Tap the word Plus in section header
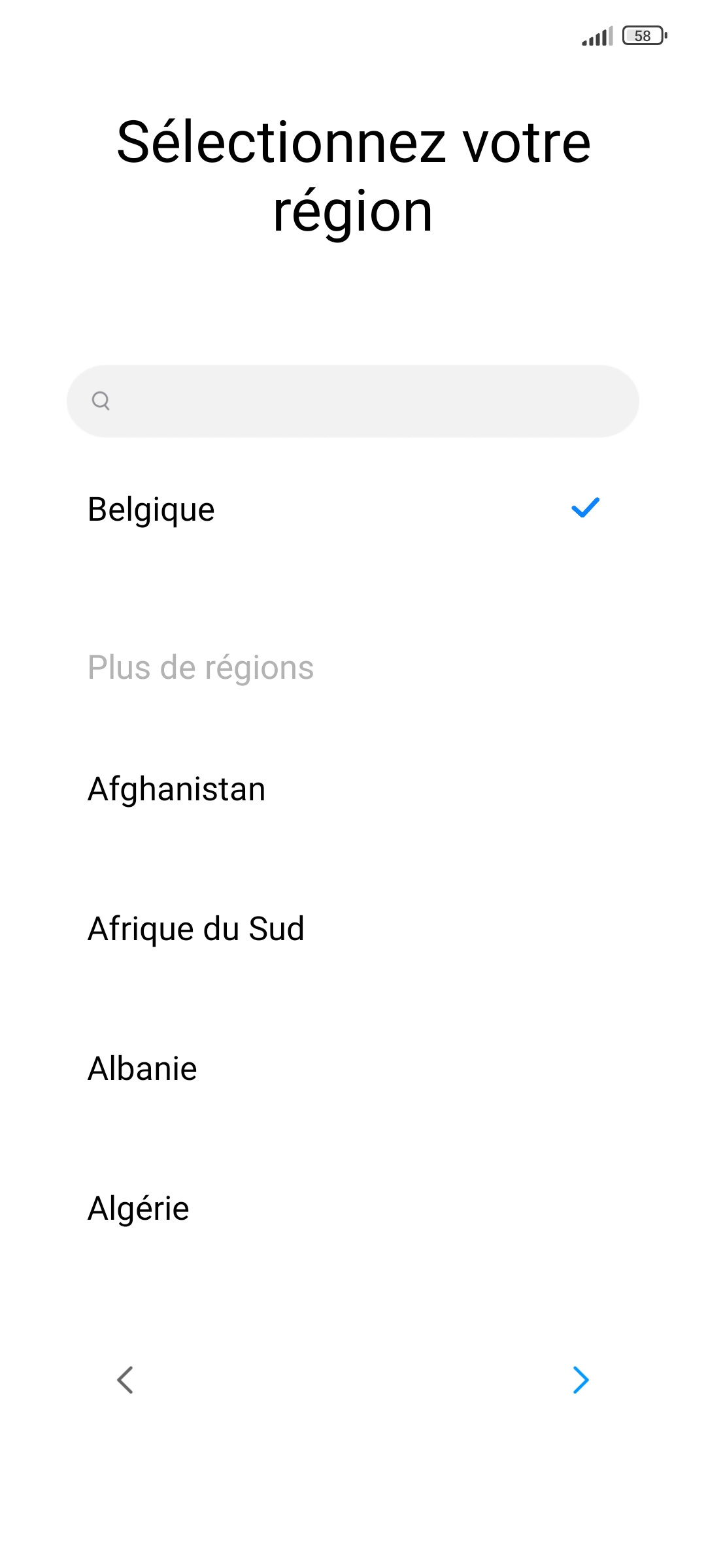 [119, 668]
